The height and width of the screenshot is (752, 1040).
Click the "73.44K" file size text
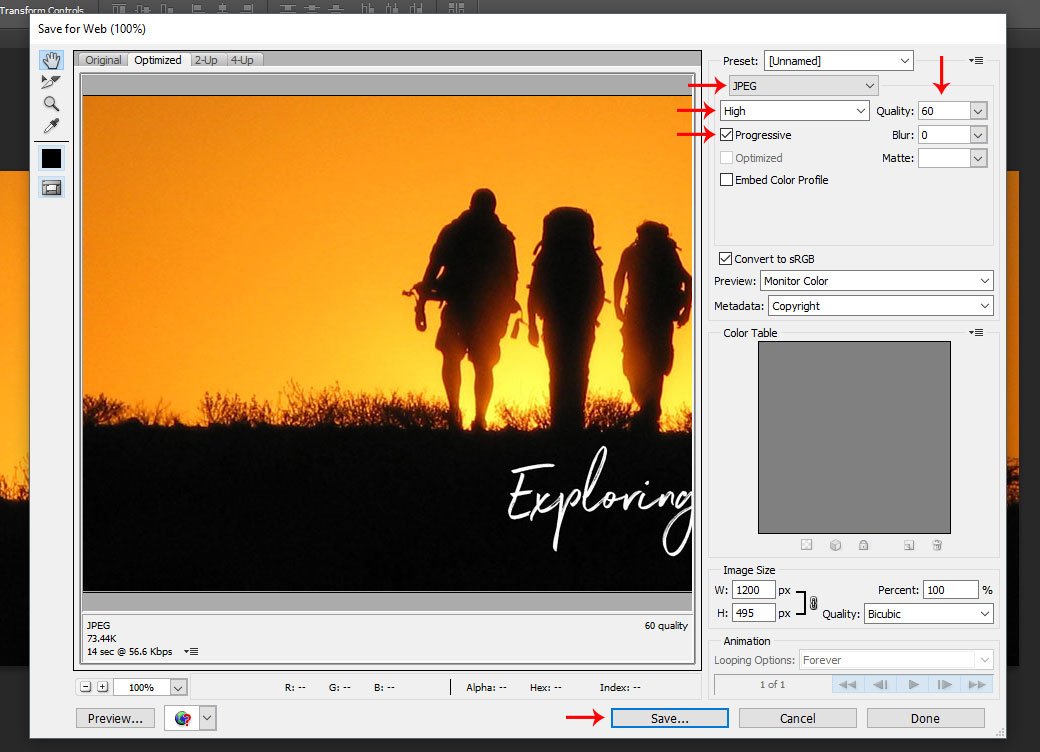pos(101,638)
